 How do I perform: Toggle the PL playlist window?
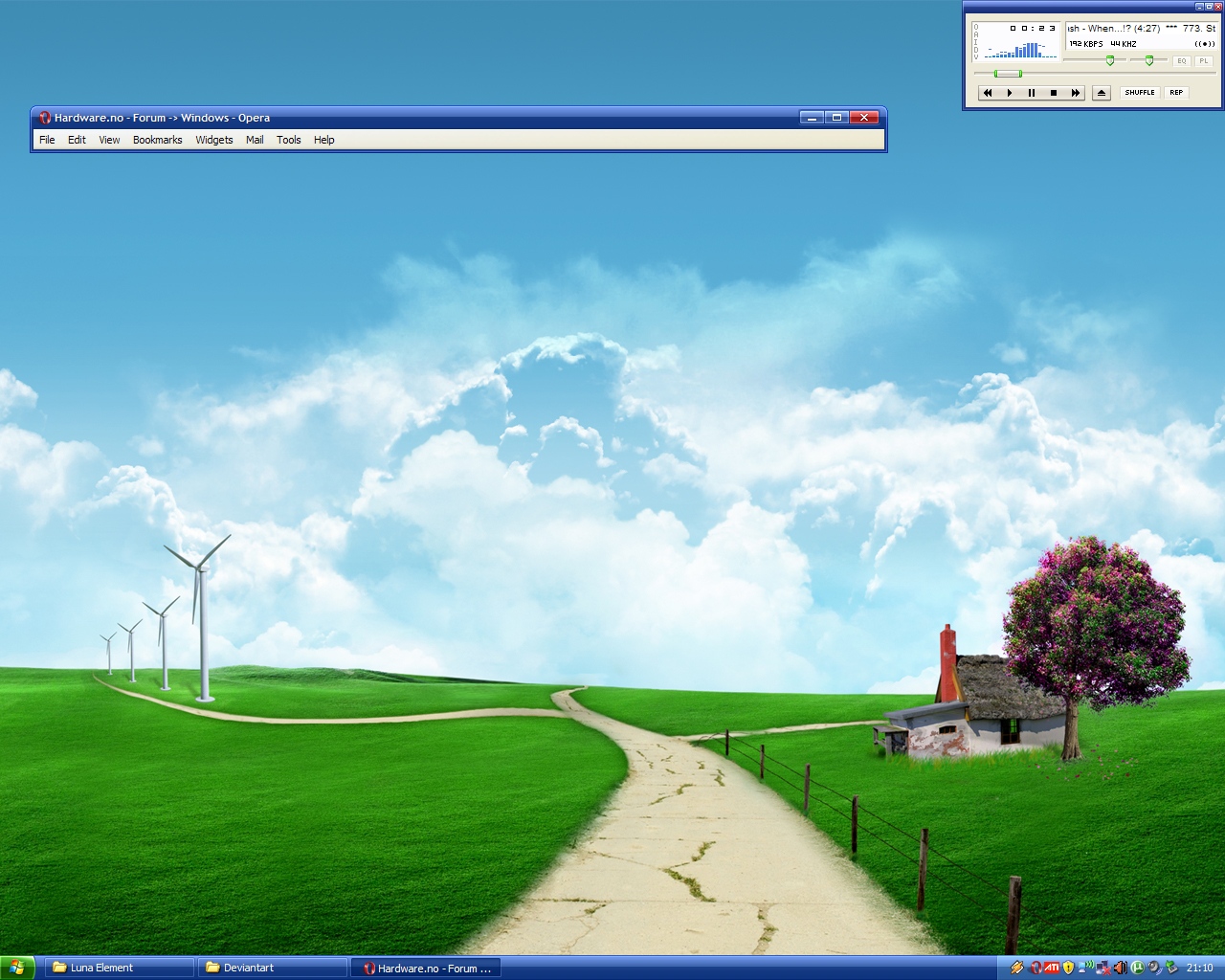click(x=1204, y=60)
